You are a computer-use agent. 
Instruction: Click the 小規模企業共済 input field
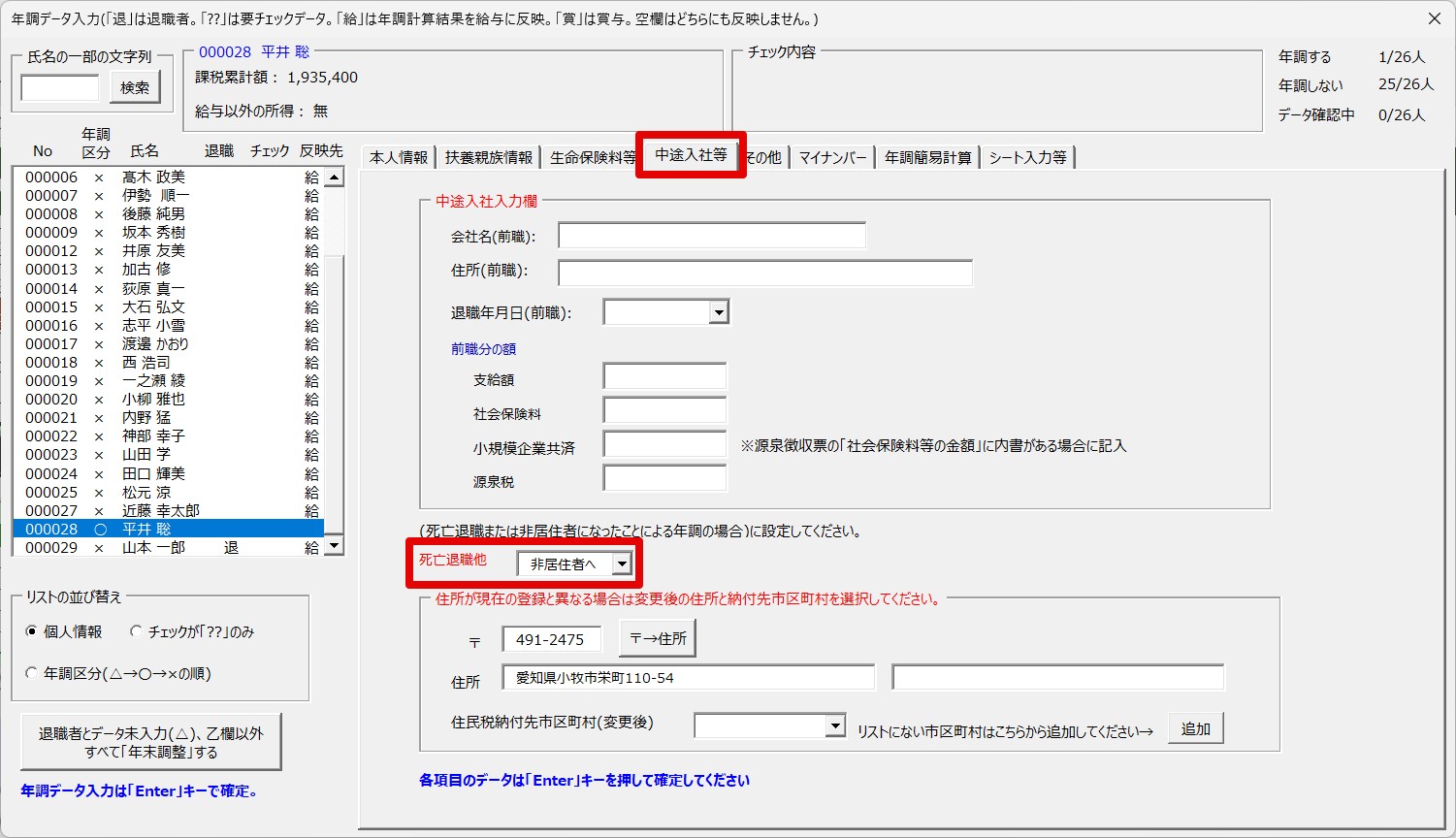tap(664, 445)
